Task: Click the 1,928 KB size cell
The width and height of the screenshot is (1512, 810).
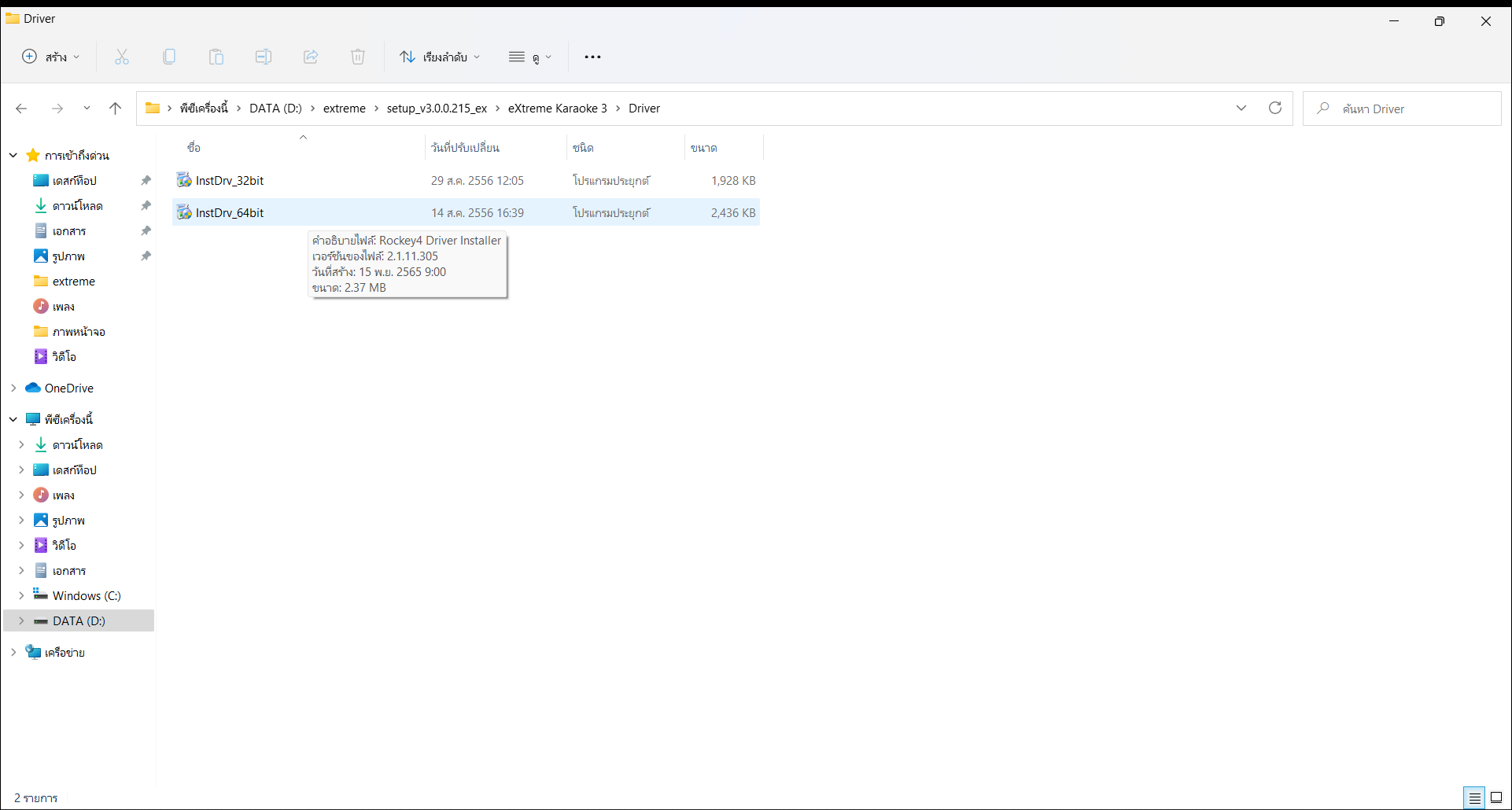Action: pyautogui.click(x=733, y=180)
